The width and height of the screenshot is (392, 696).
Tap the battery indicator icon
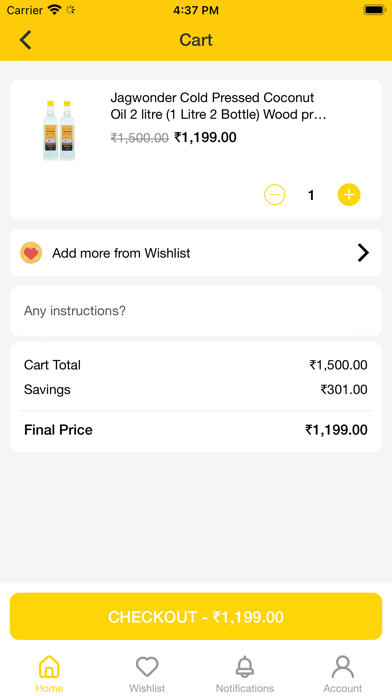click(374, 10)
